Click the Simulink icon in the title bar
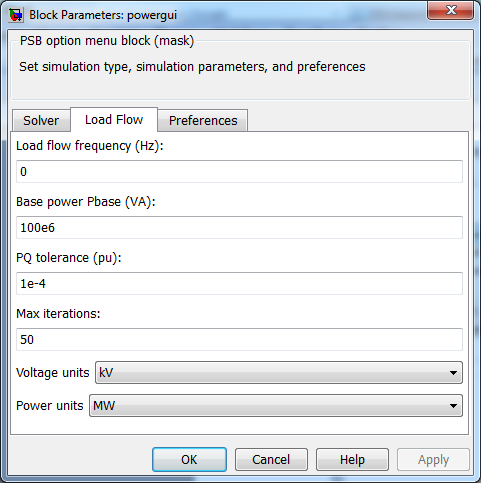This screenshot has width=481, height=483. 16,15
